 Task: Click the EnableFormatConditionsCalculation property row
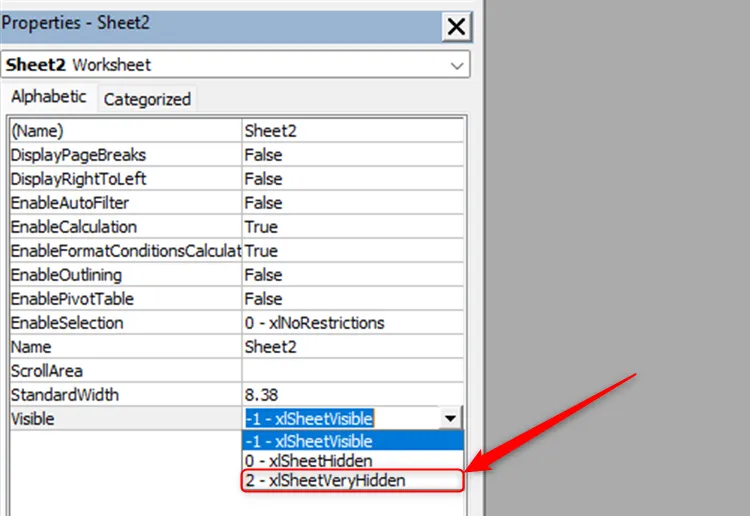coord(237,251)
